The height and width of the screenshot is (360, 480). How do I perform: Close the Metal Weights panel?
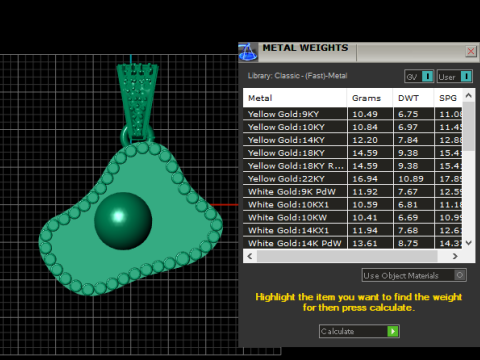click(x=471, y=51)
